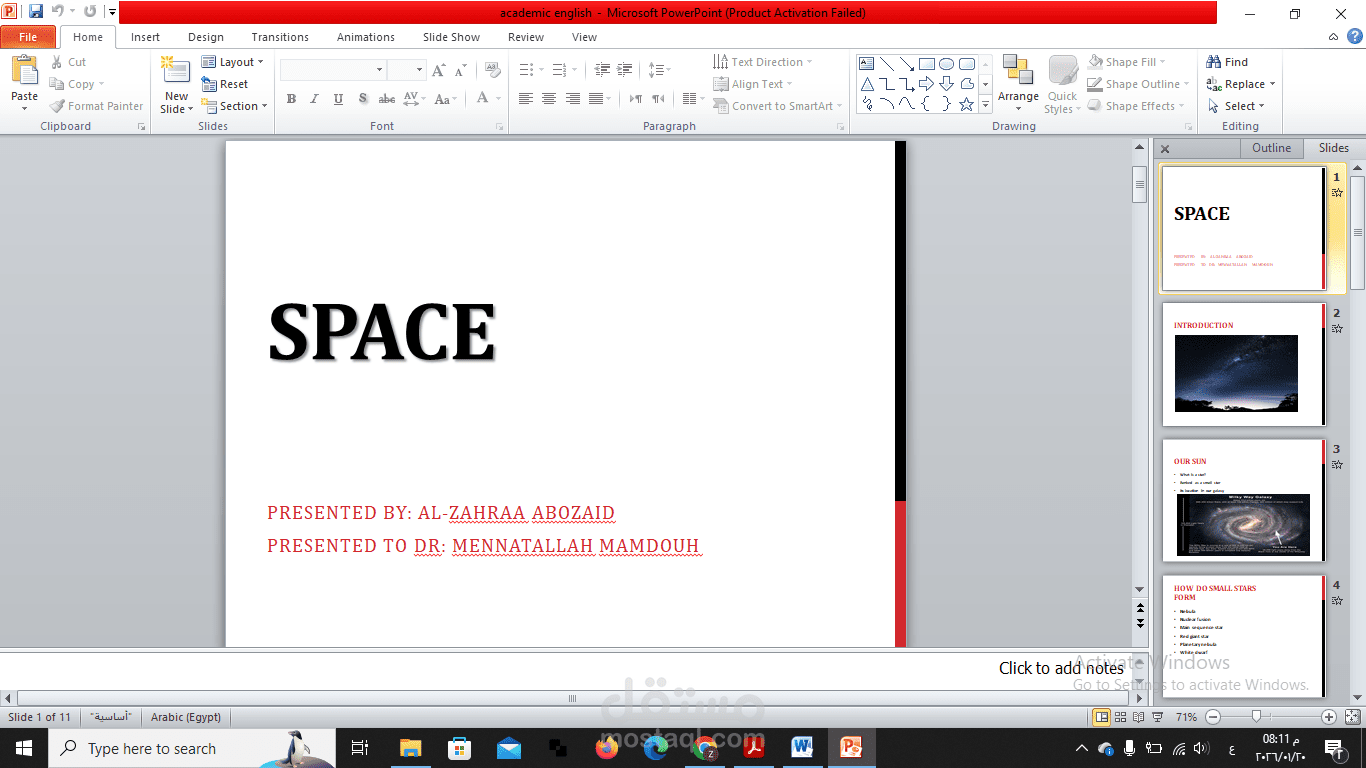
Task: Click the zoom in plus button
Action: (1329, 717)
